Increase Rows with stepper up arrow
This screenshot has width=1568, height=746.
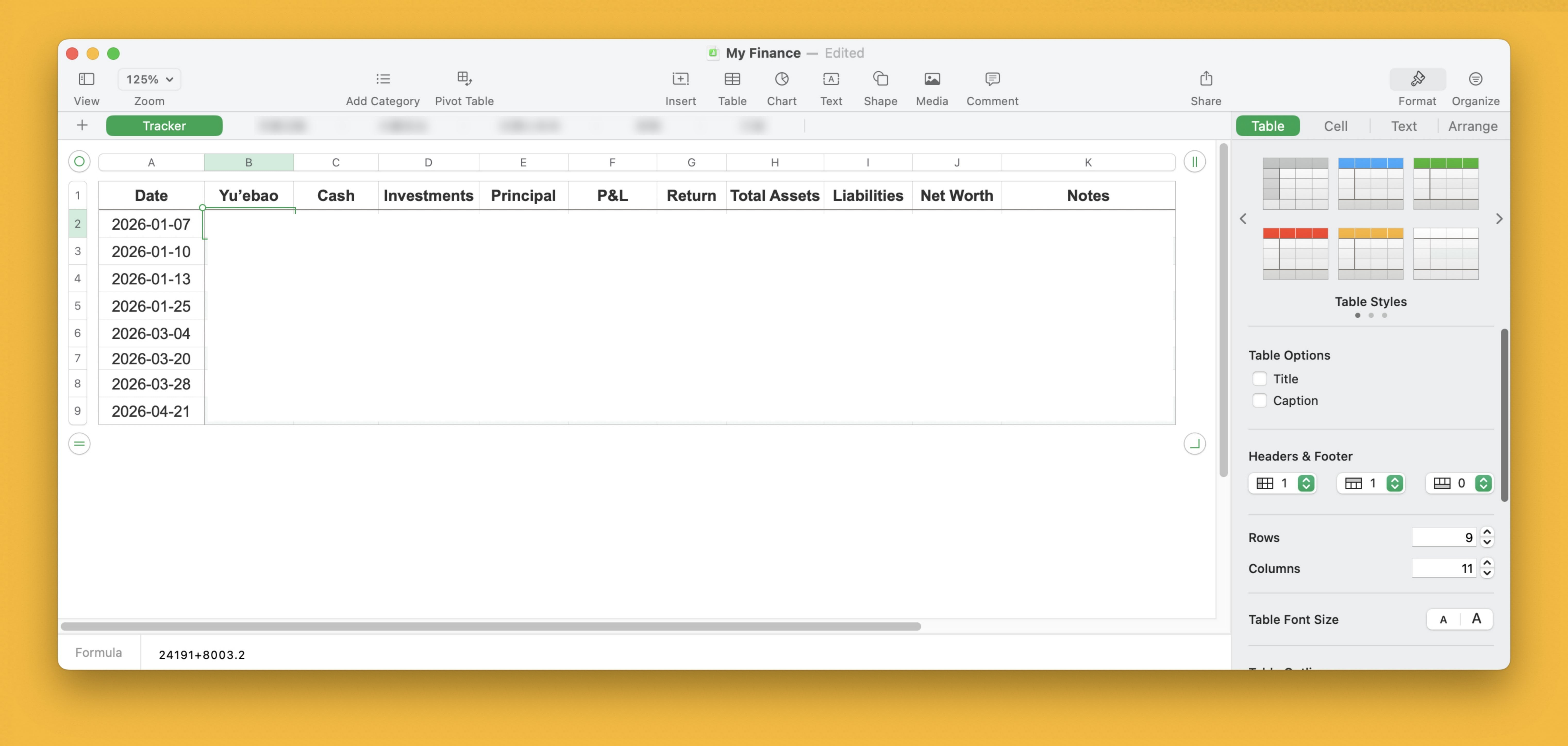[1487, 532]
